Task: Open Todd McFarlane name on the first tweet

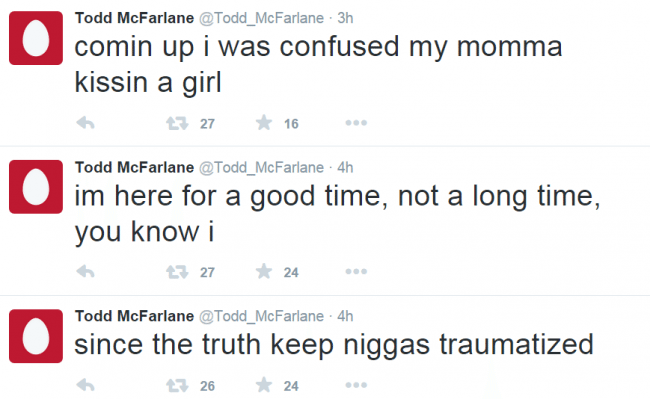Action: coord(134,18)
